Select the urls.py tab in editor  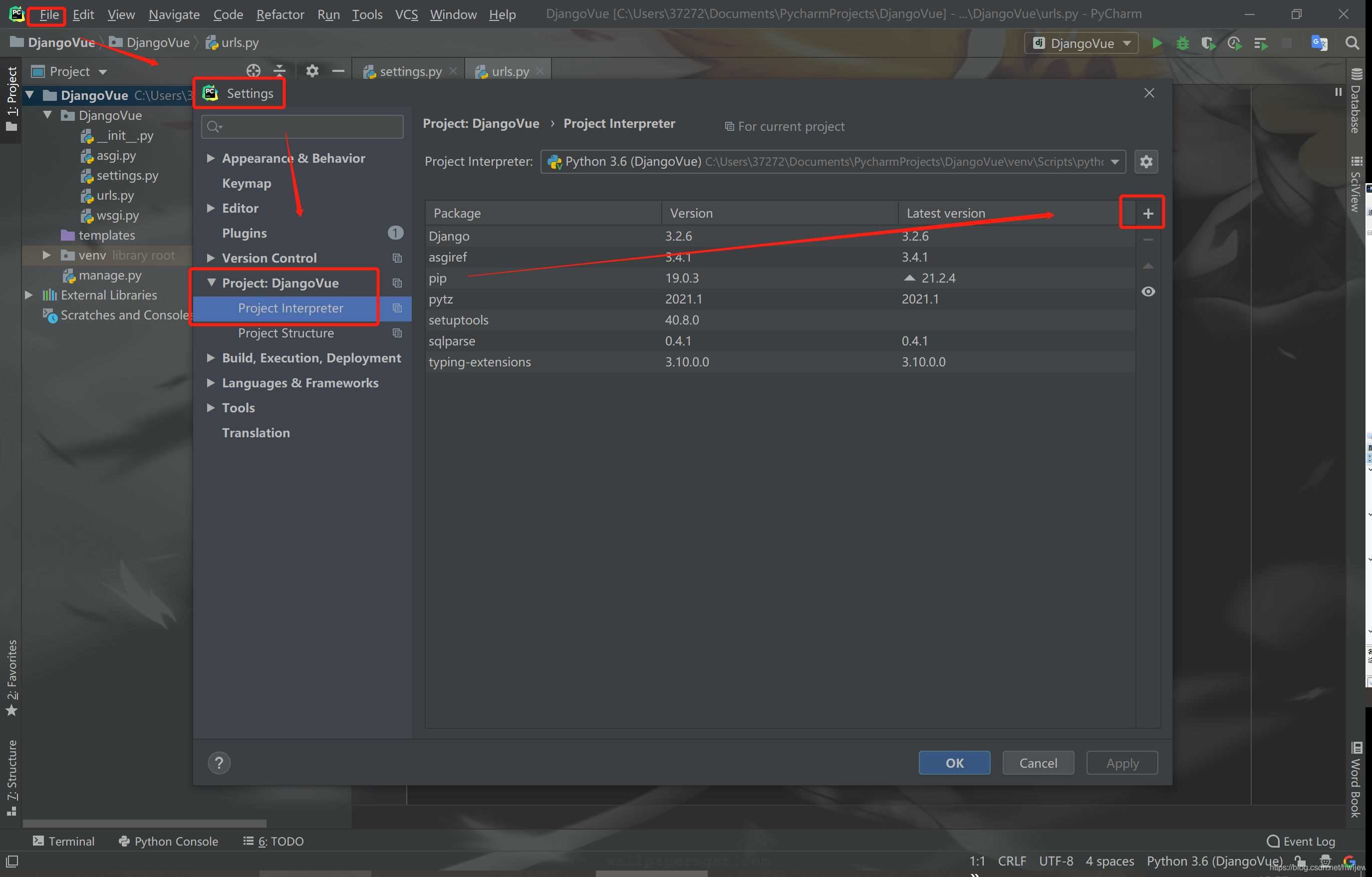(510, 70)
